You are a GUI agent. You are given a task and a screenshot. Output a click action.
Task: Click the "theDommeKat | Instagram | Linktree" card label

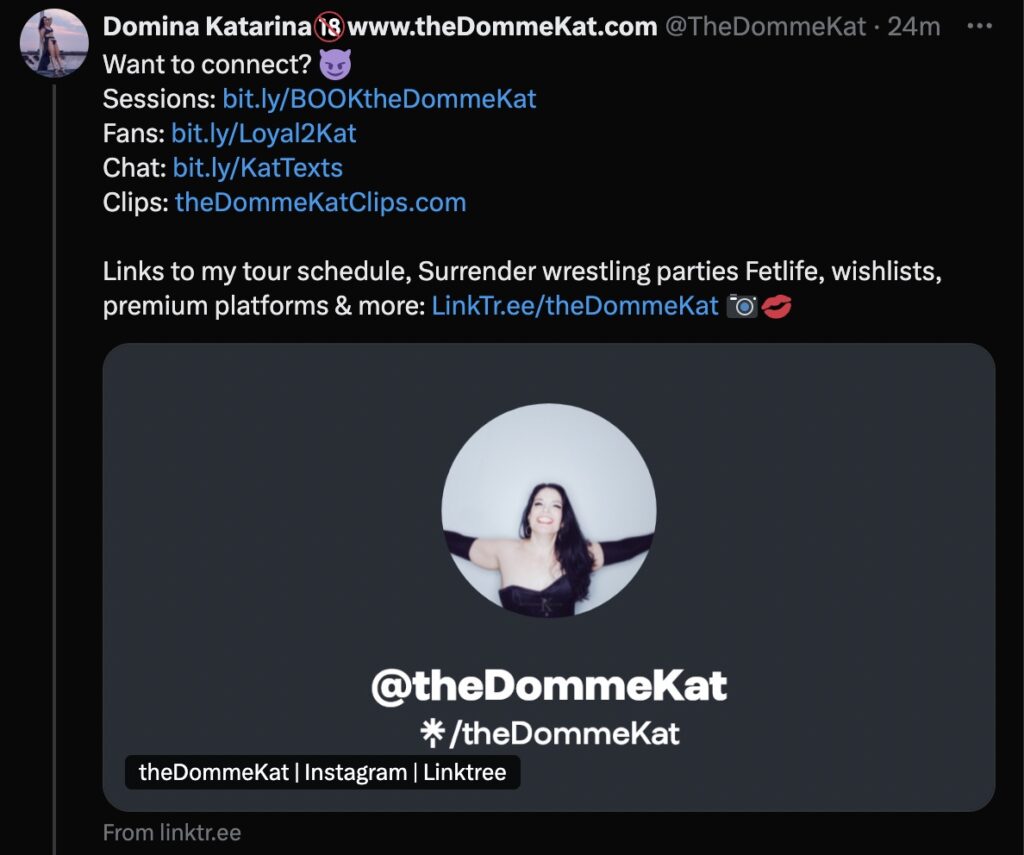322,772
